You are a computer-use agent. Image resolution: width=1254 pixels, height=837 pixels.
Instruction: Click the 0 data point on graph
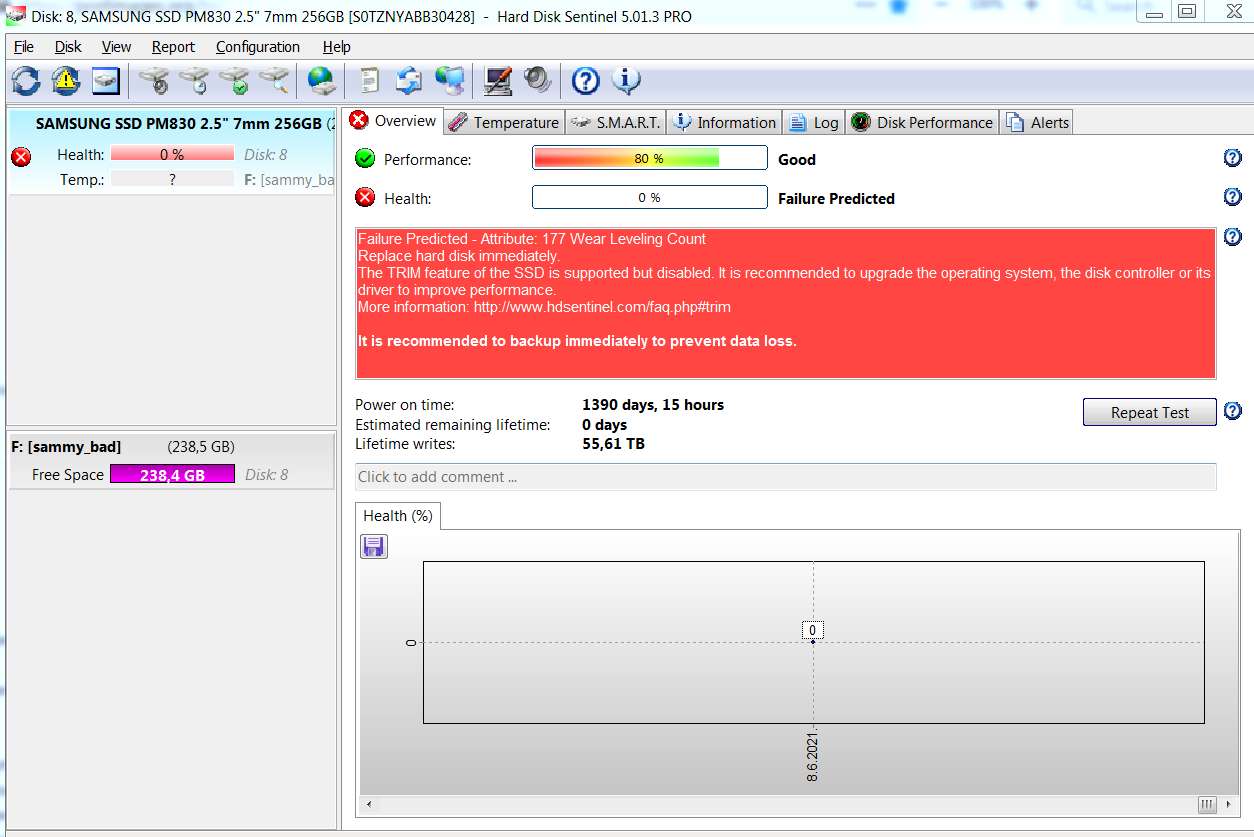pos(813,641)
